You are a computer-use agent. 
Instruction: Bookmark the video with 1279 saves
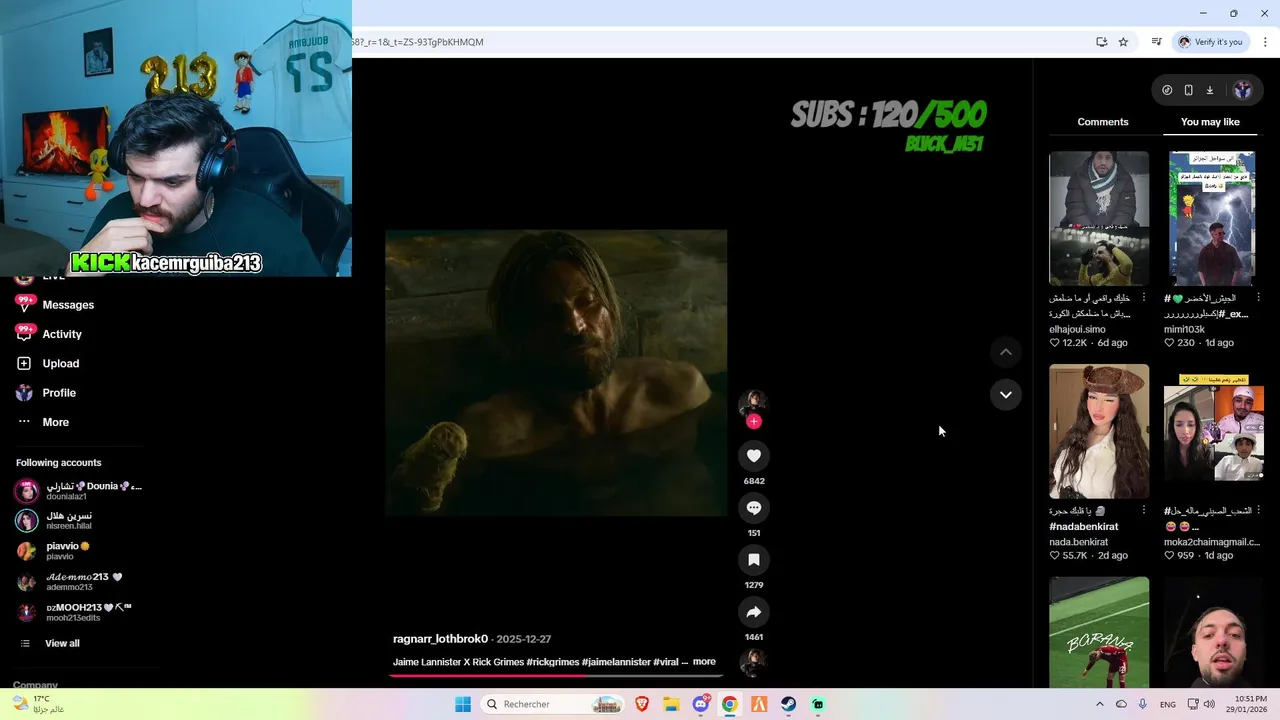click(x=754, y=560)
